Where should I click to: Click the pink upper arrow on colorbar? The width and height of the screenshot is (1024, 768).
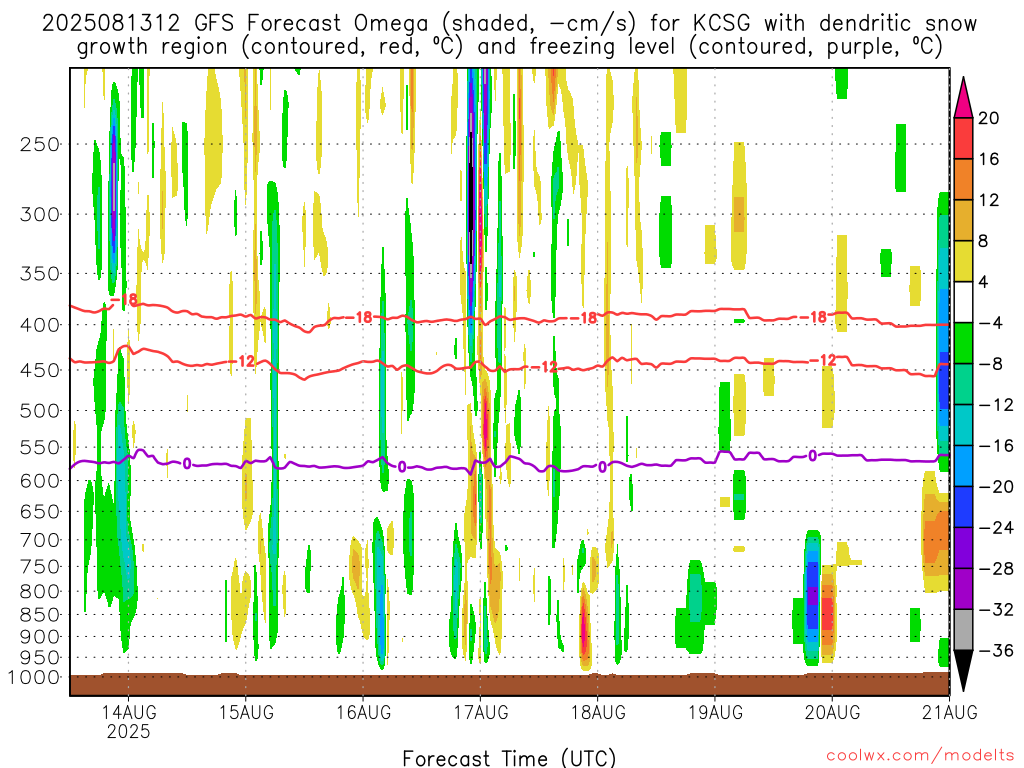pyautogui.click(x=963, y=97)
